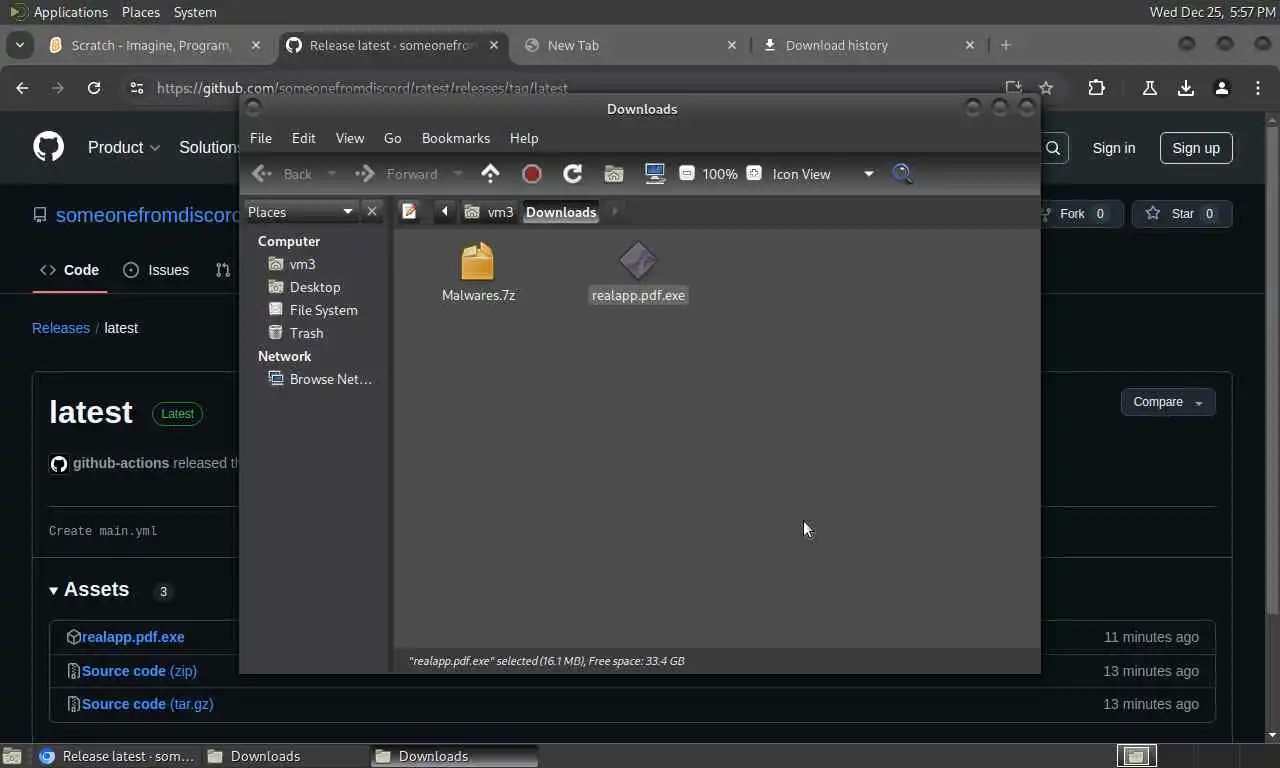The width and height of the screenshot is (1280, 768).
Task: Click the Sign up button
Action: (x=1196, y=148)
